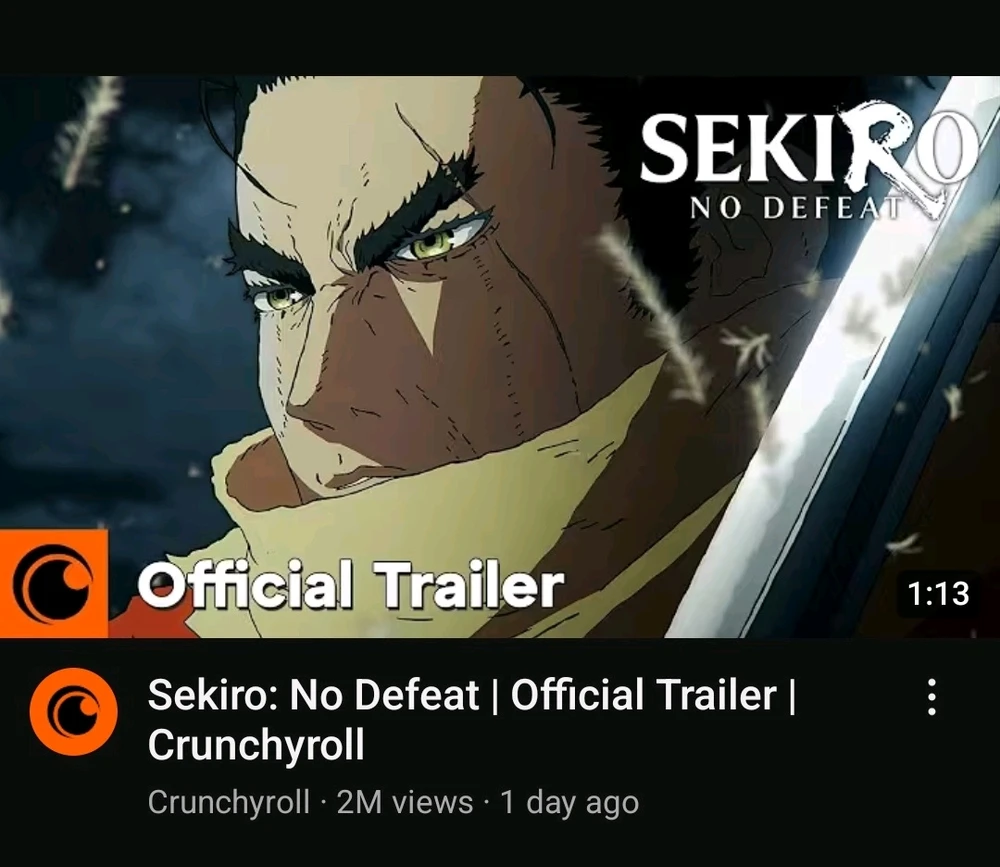
Task: Tap the 1:13 duration badge
Action: (938, 593)
